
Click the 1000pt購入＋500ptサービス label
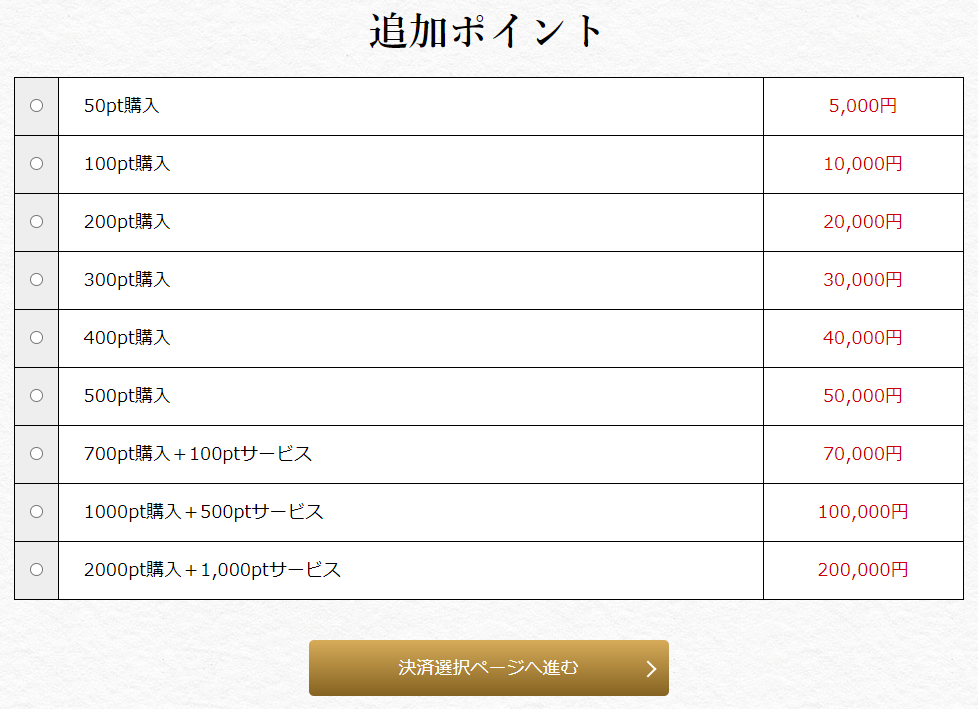(203, 511)
